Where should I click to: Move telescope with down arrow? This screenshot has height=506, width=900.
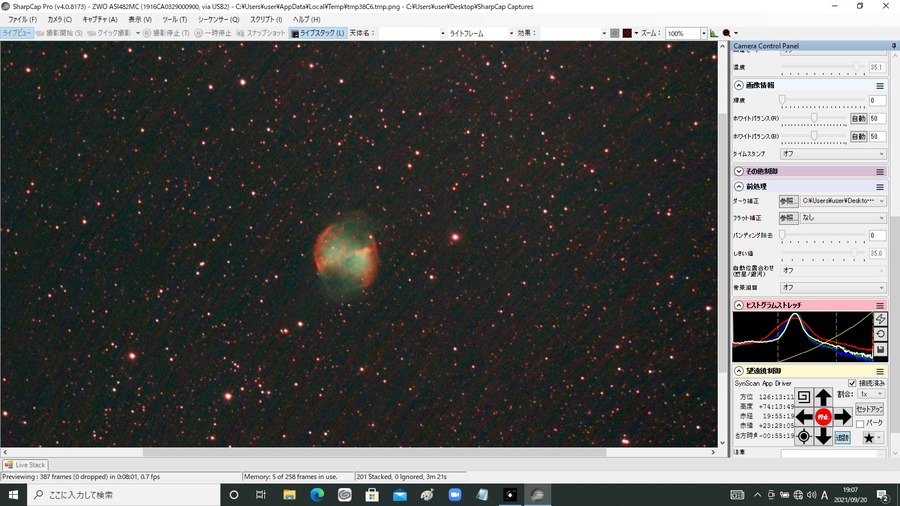click(x=823, y=437)
